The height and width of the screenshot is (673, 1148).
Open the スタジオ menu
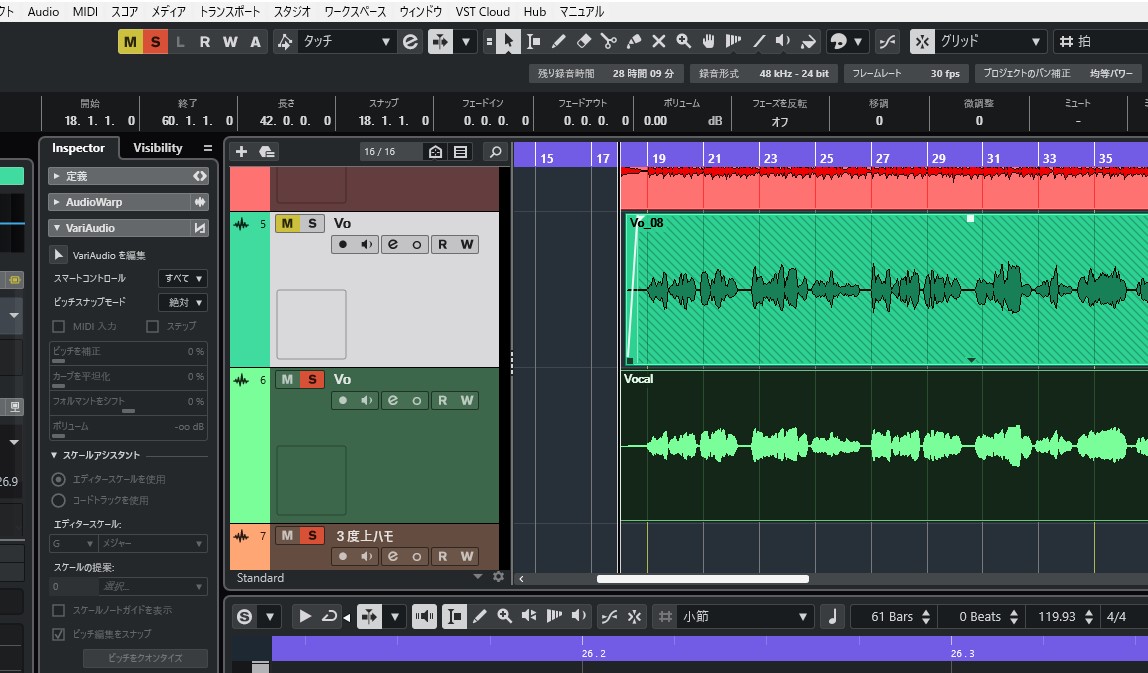coord(292,12)
